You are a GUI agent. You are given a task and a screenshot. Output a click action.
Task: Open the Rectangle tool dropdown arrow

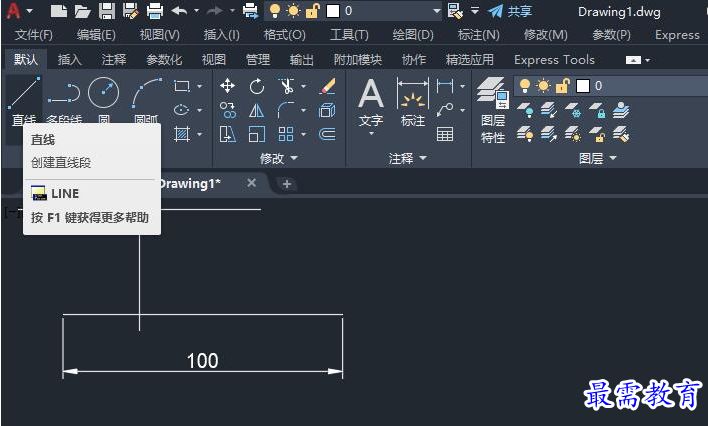pos(200,86)
